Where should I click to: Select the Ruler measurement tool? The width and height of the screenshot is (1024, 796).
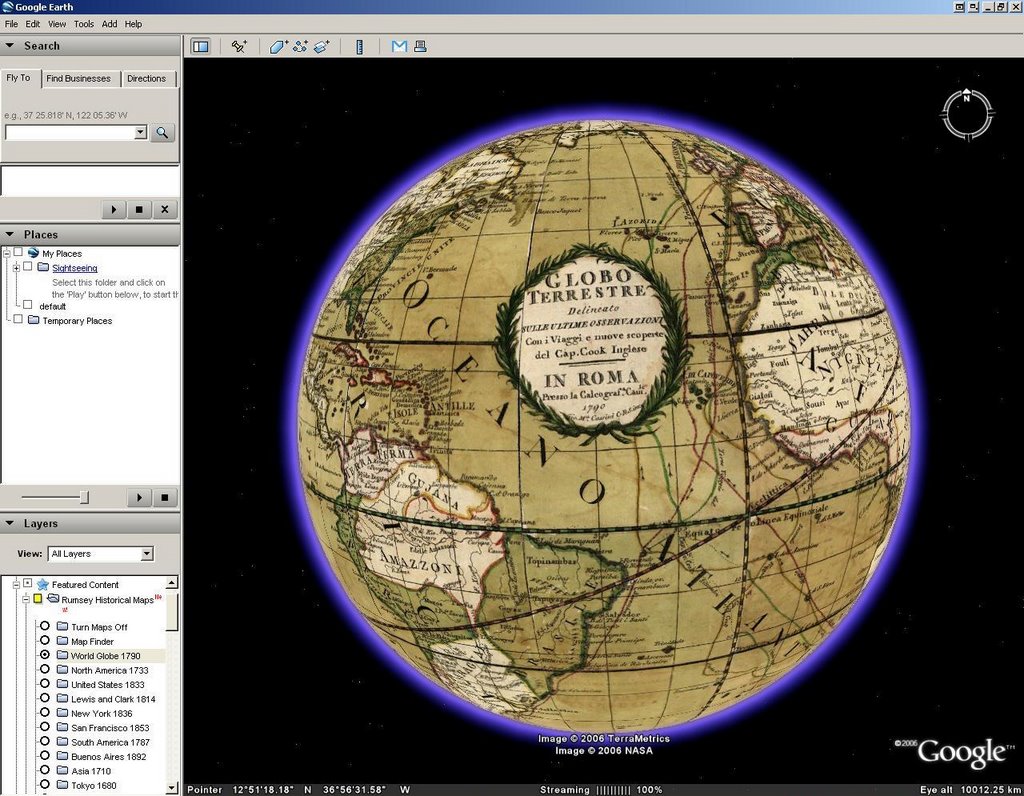point(359,46)
